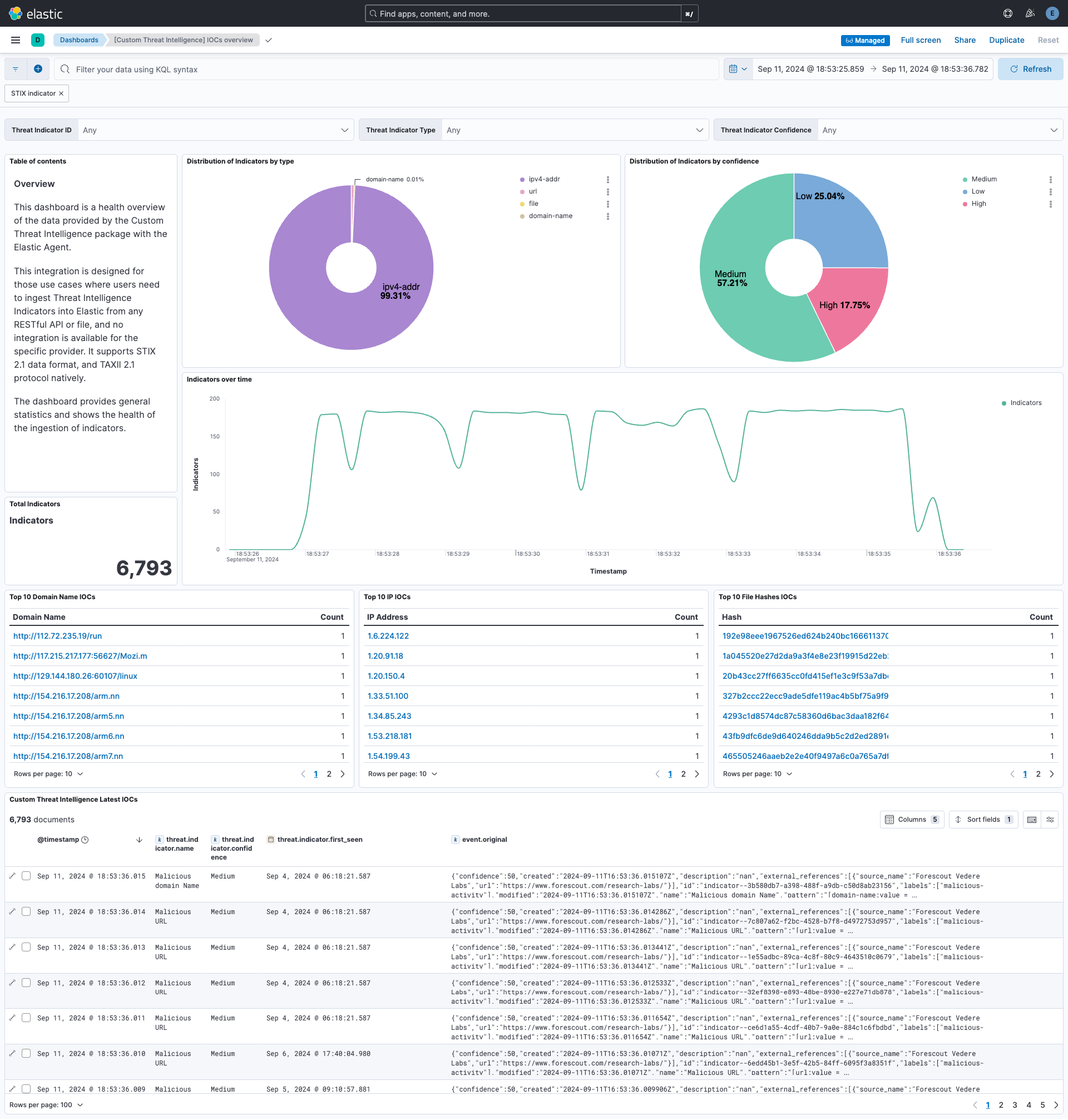
Task: Switch to Full screen mode
Action: (921, 40)
